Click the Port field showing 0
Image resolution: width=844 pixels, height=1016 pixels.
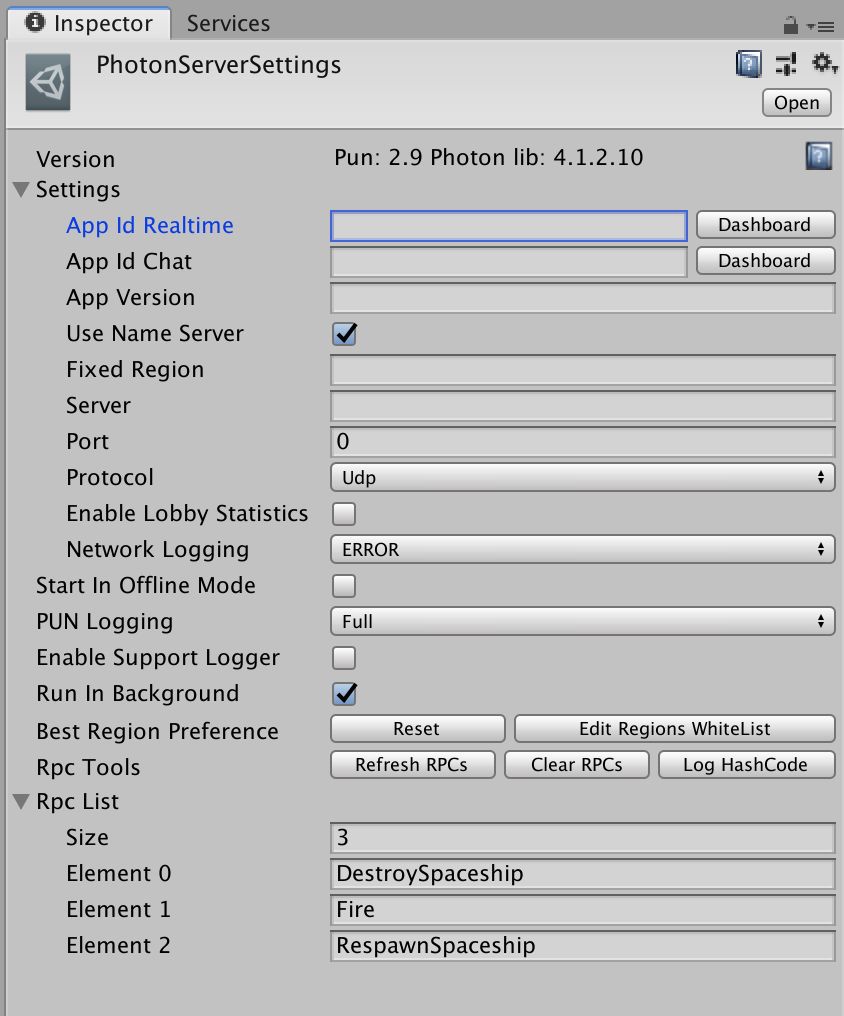(582, 443)
